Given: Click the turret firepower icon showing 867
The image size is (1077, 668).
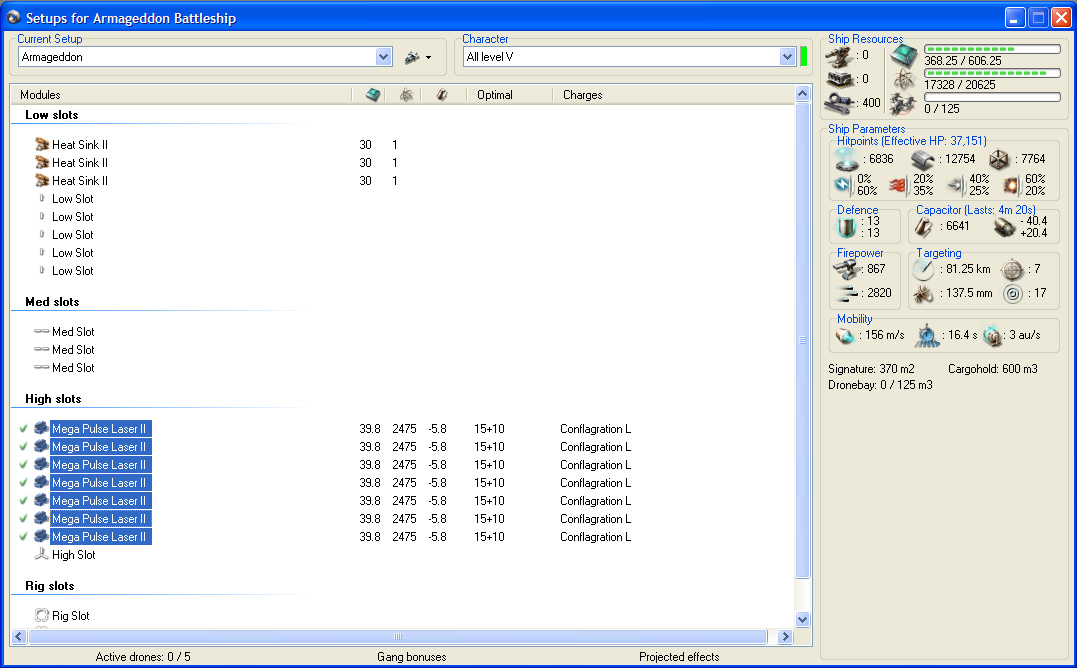Looking at the screenshot, I should coord(847,268).
